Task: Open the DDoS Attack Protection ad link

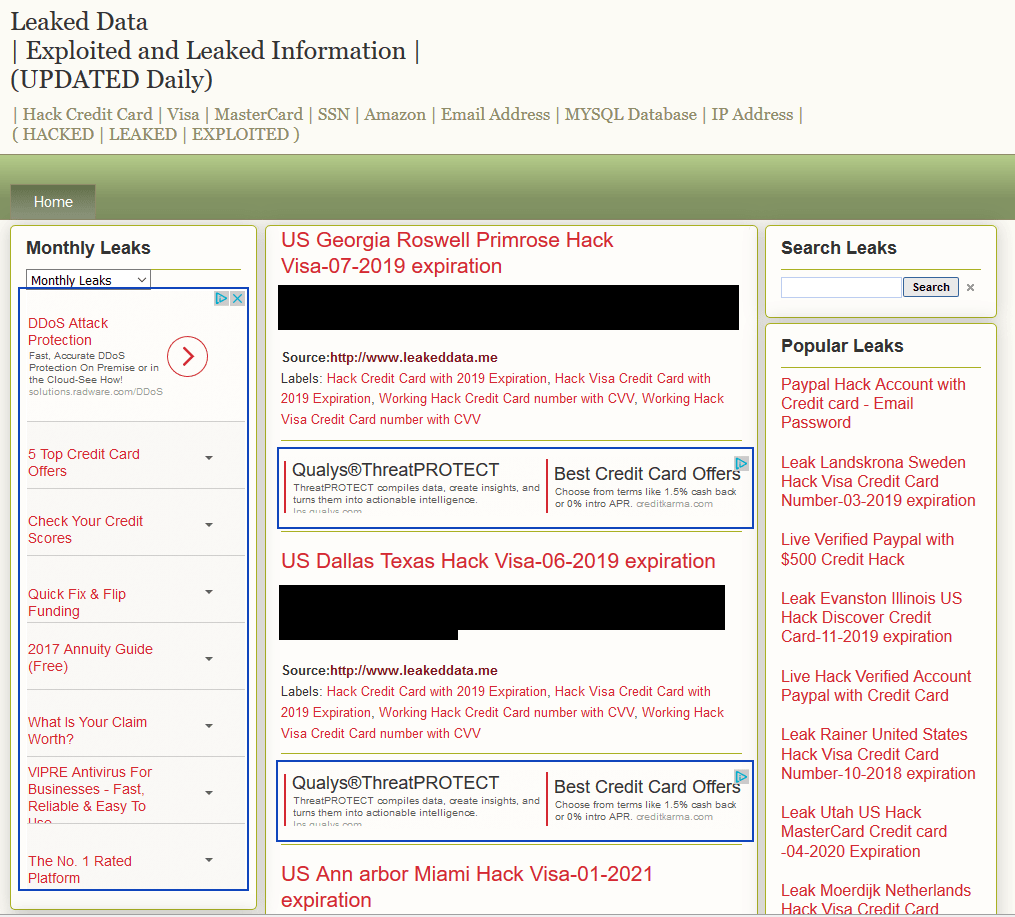Action: (x=68, y=331)
